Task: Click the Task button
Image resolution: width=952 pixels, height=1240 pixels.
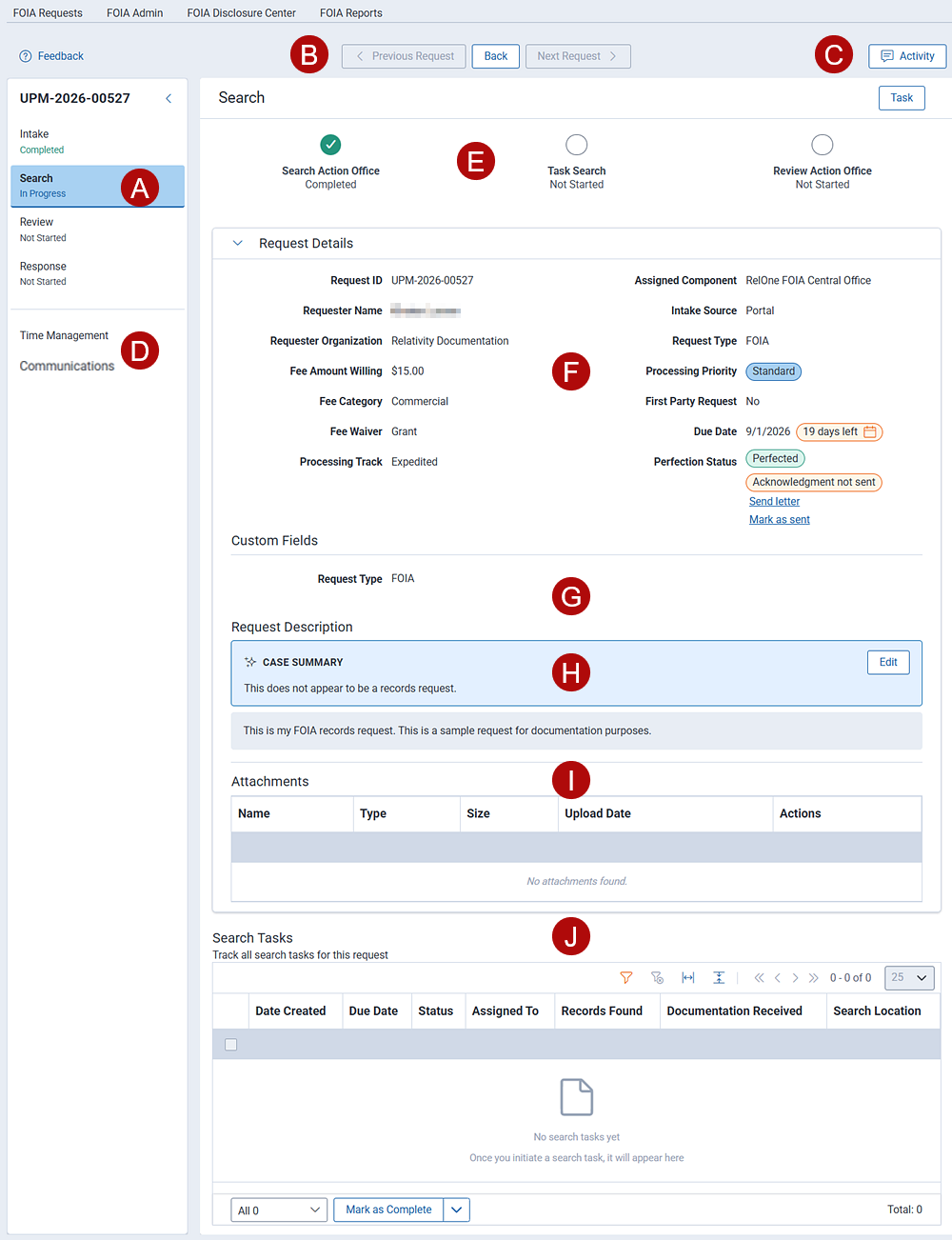Action: coord(902,98)
